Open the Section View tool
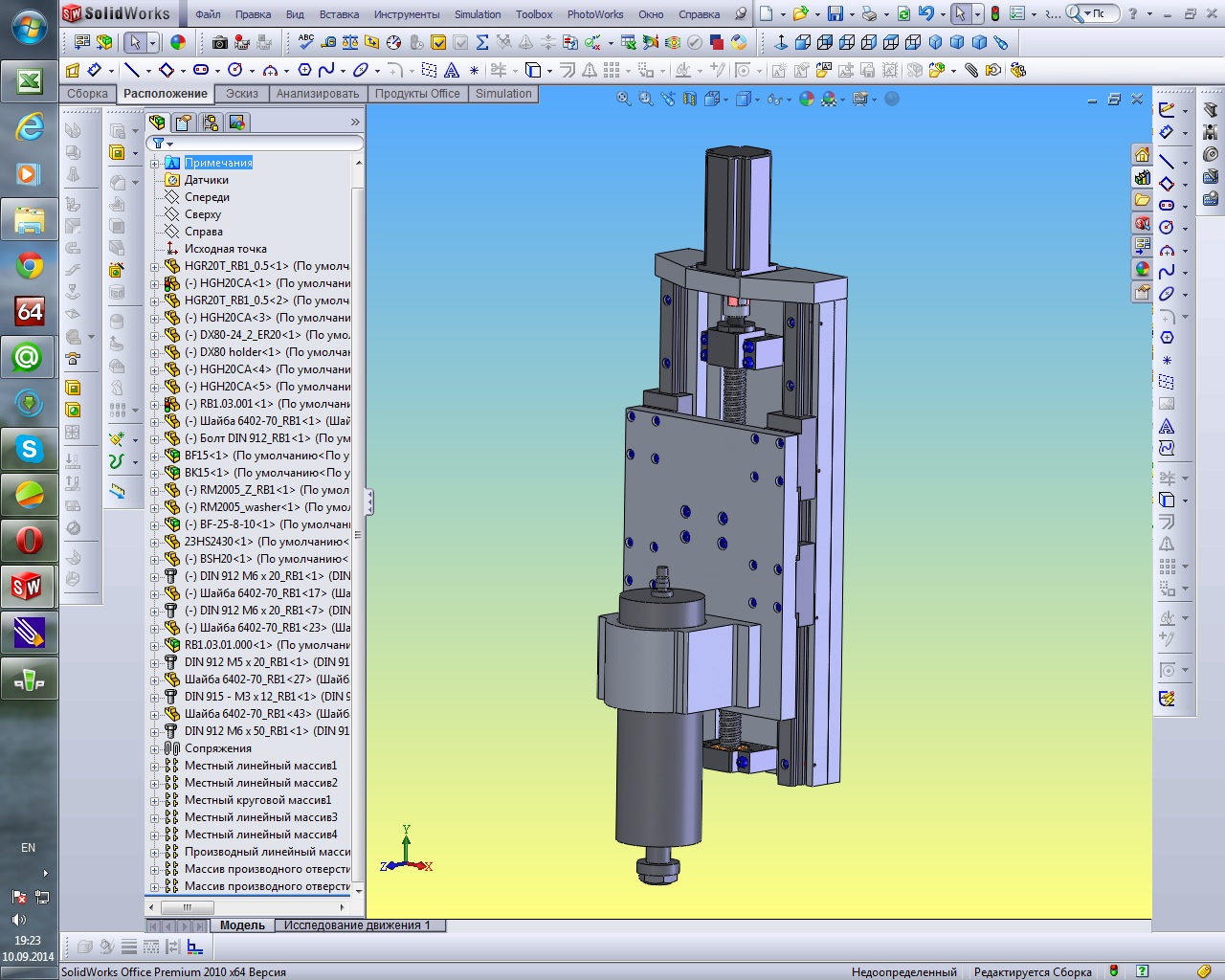This screenshot has width=1225, height=980. 690,99
